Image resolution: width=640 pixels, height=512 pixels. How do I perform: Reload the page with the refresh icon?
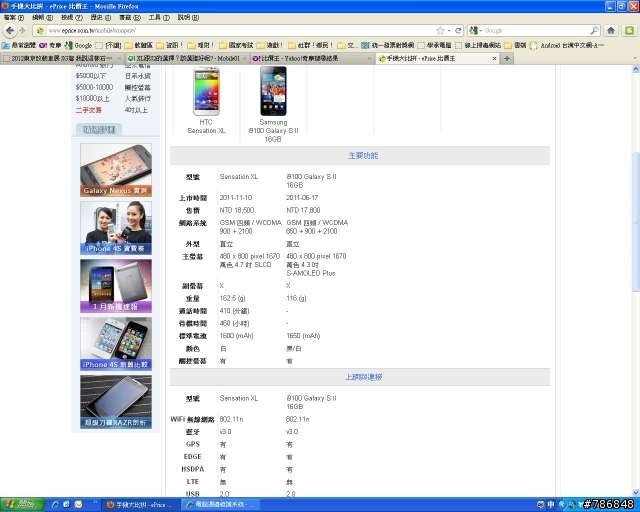point(458,31)
